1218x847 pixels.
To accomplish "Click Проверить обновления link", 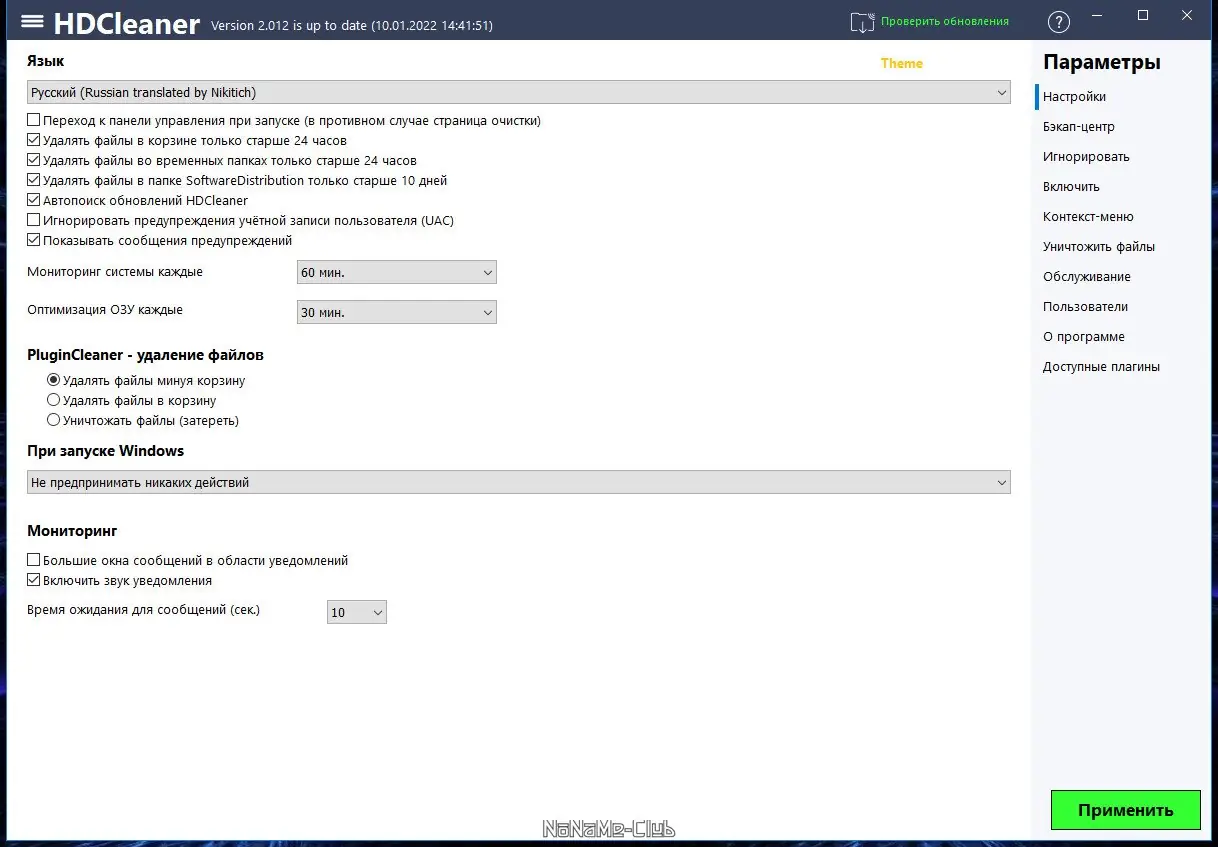I will 945,21.
